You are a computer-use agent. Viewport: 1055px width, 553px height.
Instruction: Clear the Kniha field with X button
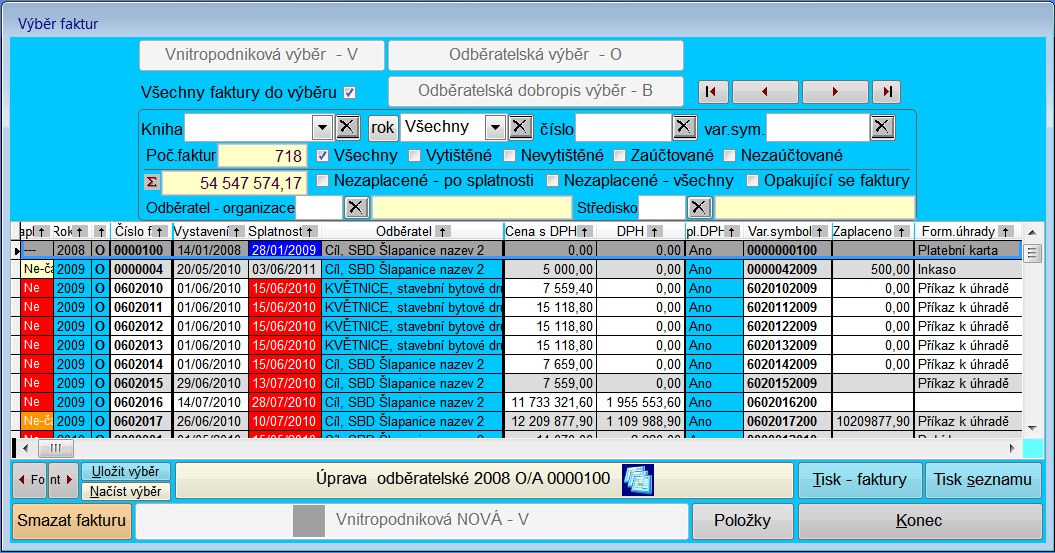click(346, 127)
